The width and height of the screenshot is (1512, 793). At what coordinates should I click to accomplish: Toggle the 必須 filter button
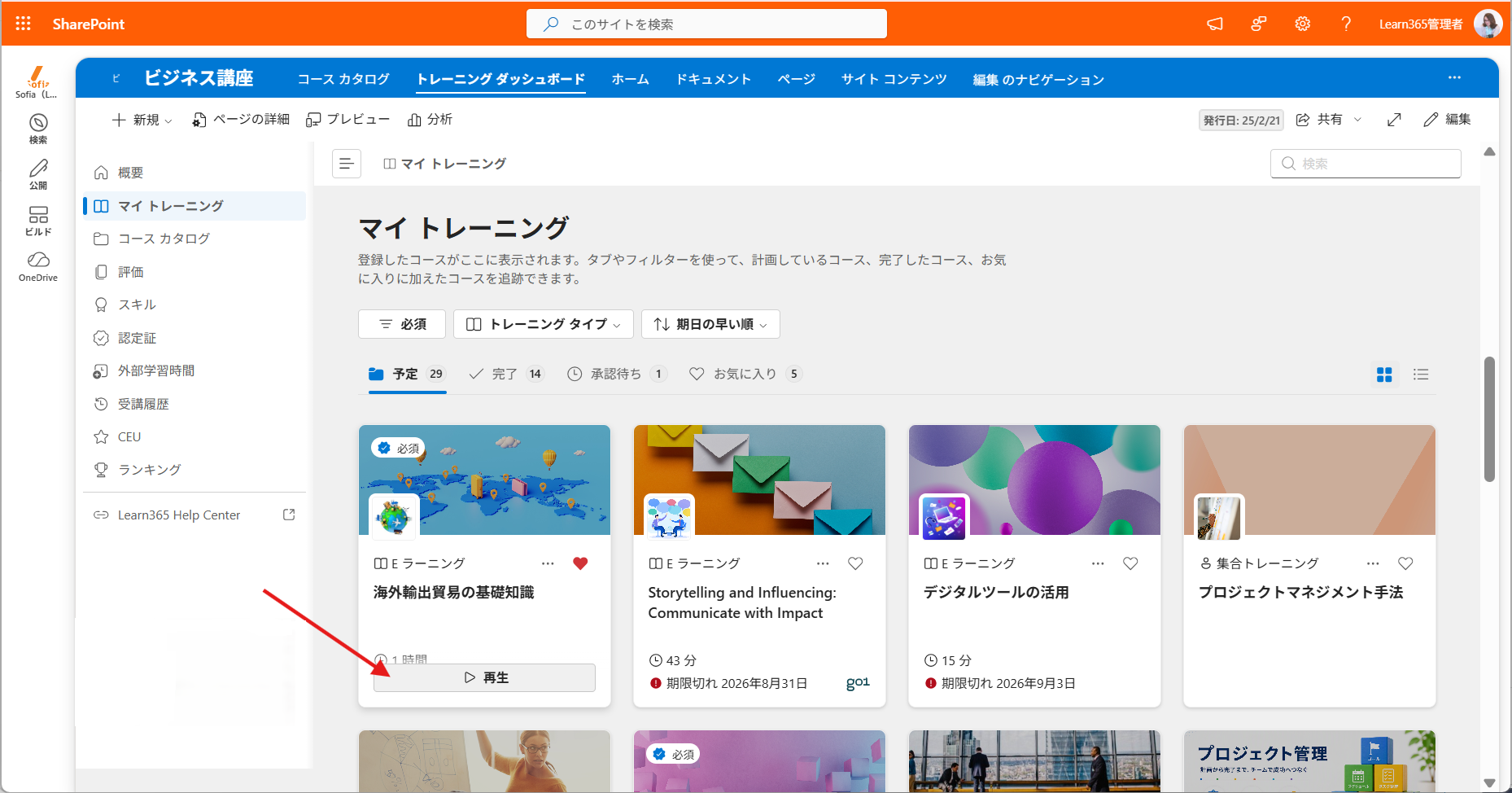(402, 324)
